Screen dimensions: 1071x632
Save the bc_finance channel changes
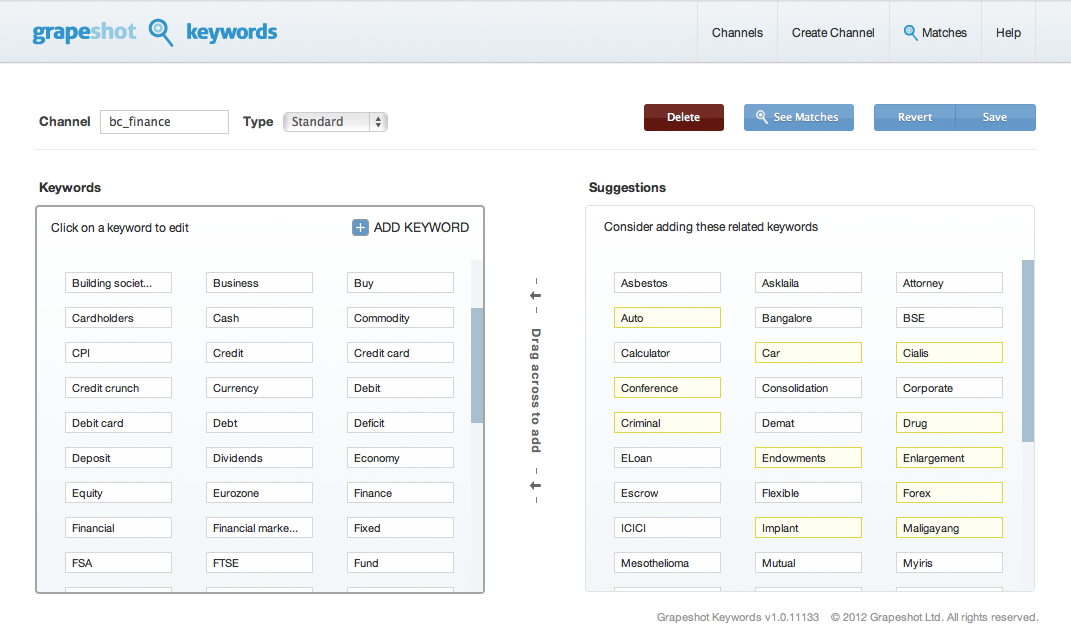tap(995, 117)
